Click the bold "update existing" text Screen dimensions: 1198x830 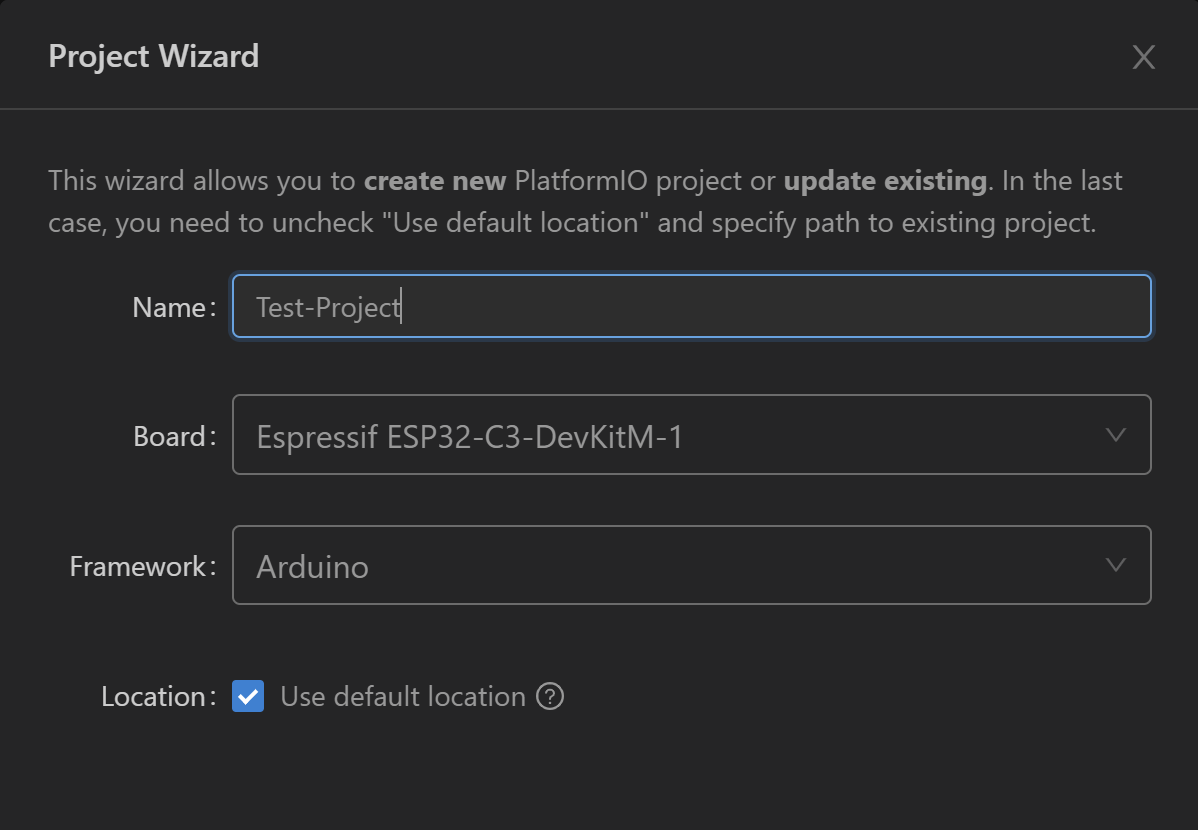pyautogui.click(x=885, y=181)
